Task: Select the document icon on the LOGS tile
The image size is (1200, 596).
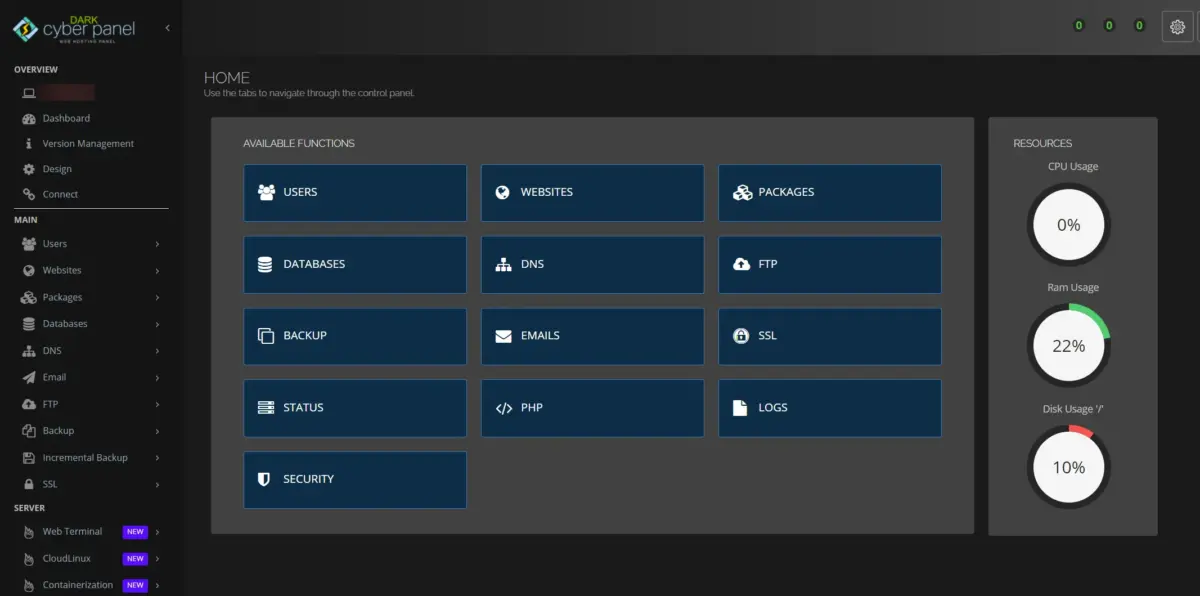Action: tap(741, 407)
